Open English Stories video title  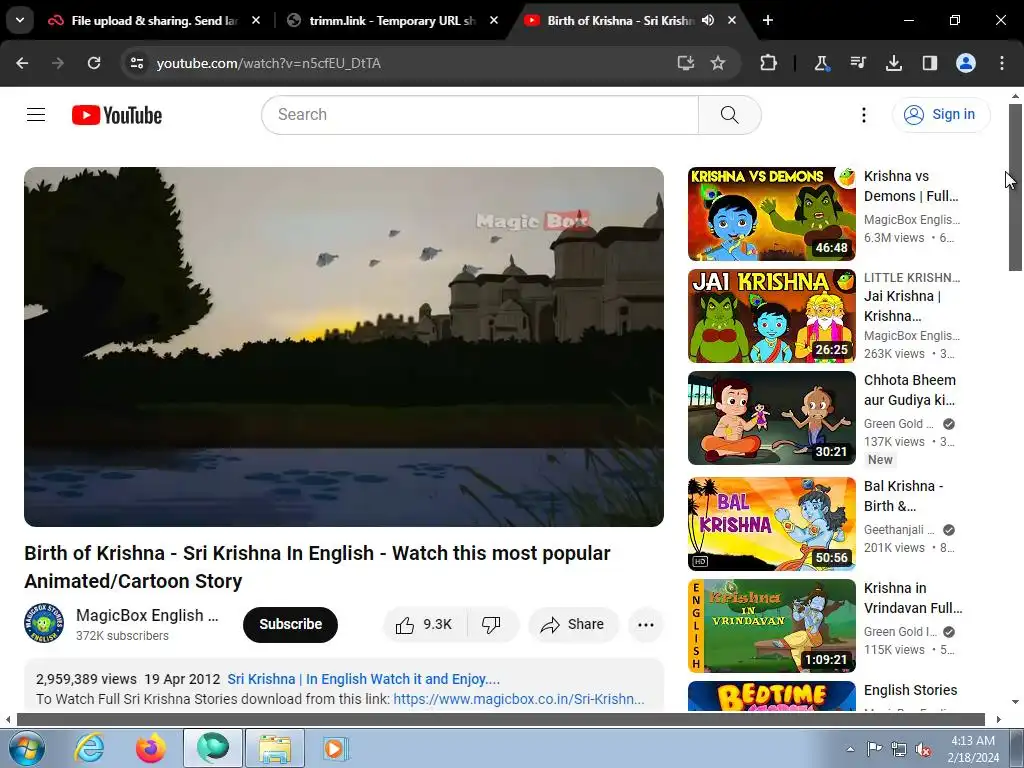click(910, 690)
